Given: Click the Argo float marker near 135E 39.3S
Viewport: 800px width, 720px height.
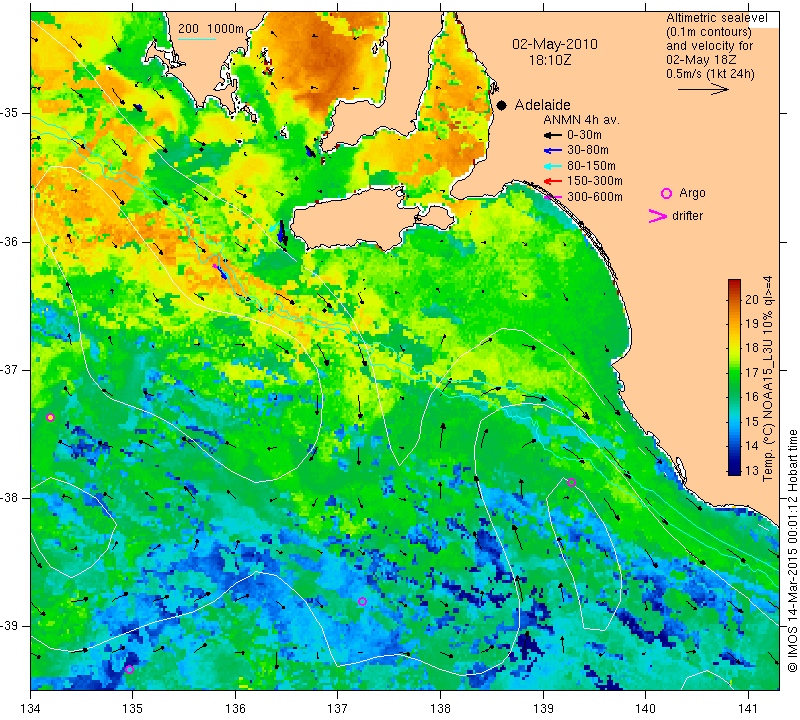Looking at the screenshot, I should 129,669.
